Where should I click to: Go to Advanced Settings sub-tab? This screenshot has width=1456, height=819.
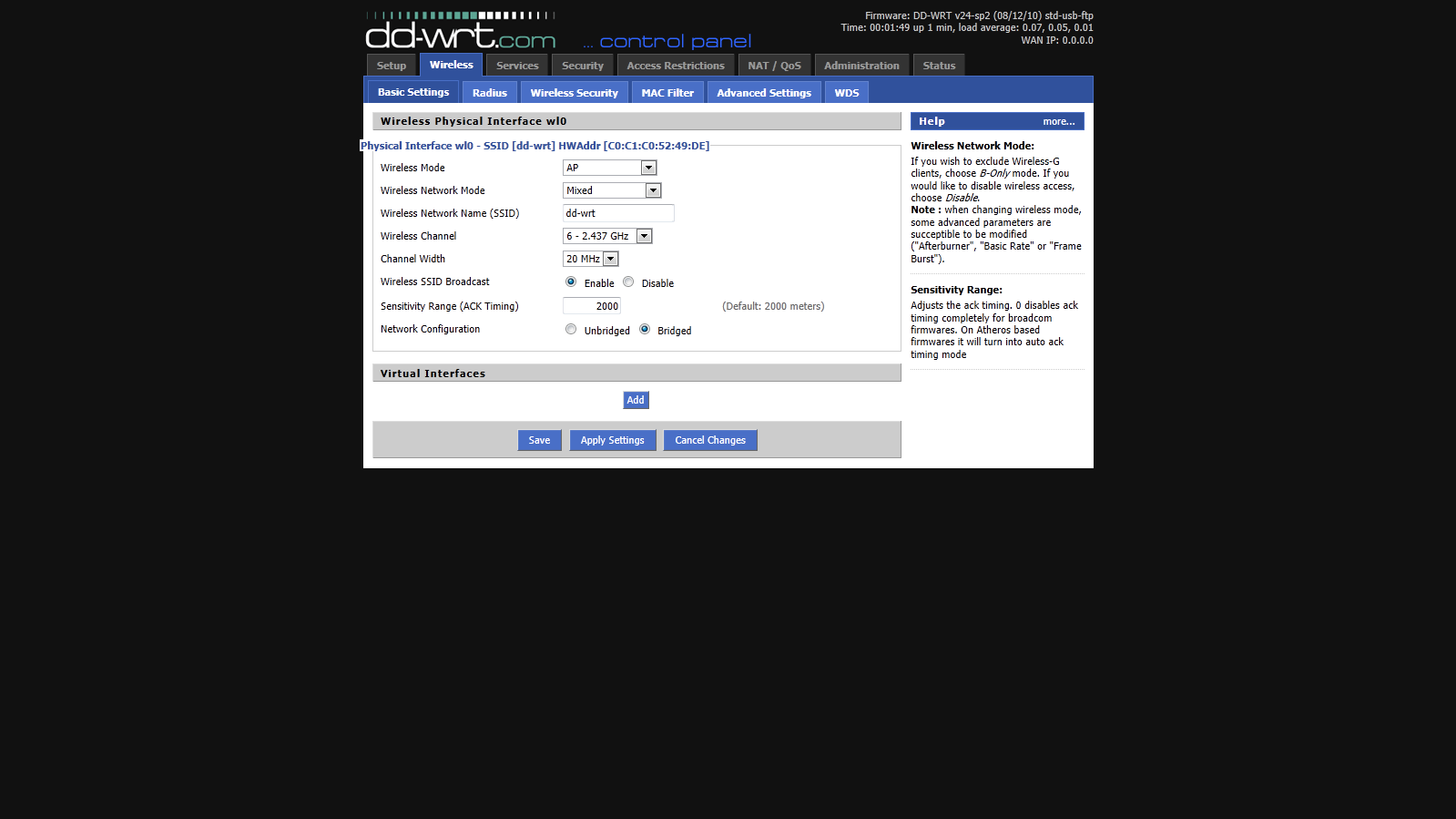pyautogui.click(x=764, y=93)
